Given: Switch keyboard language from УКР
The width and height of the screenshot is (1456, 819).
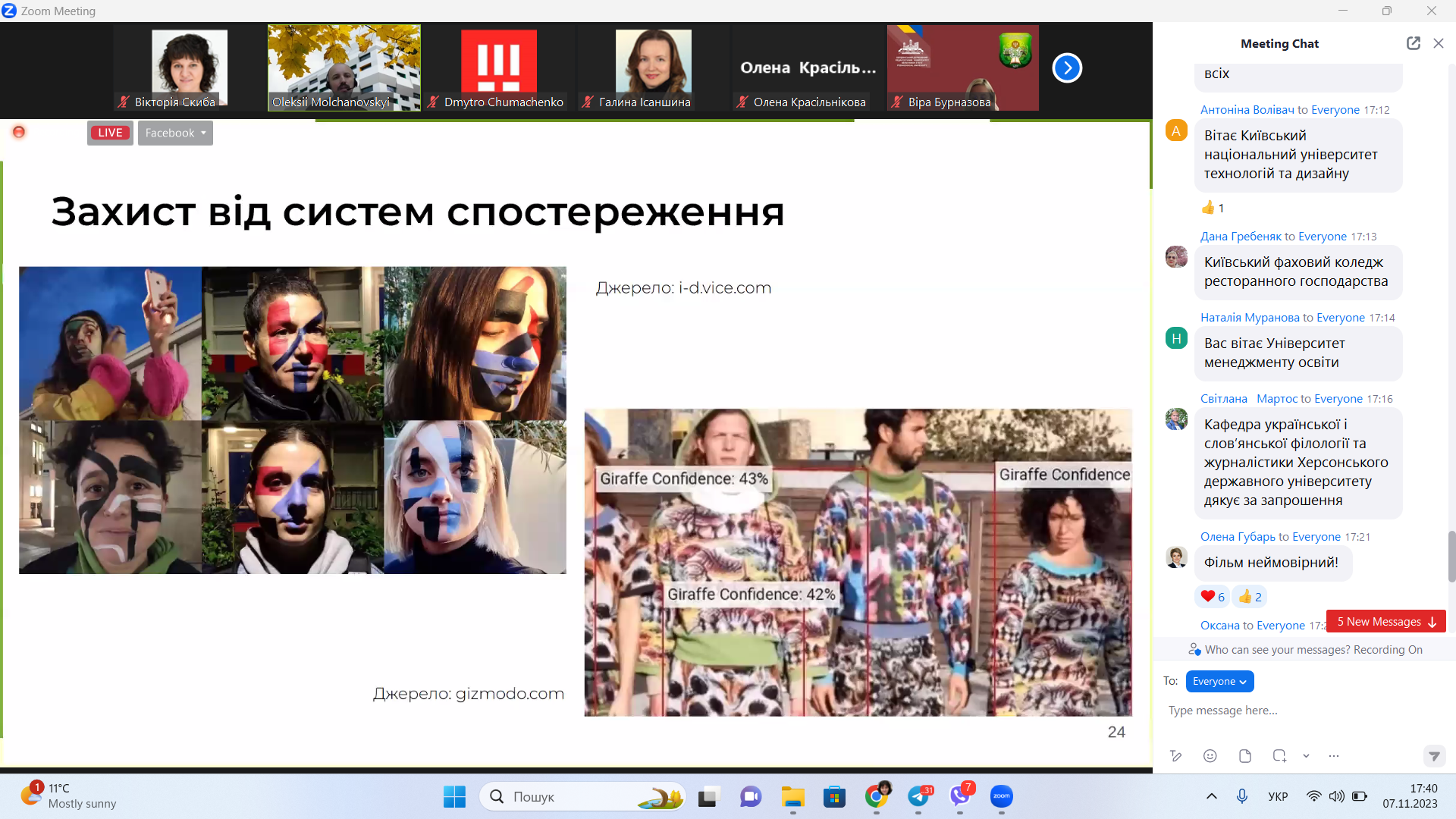Looking at the screenshot, I should pos(1278,796).
